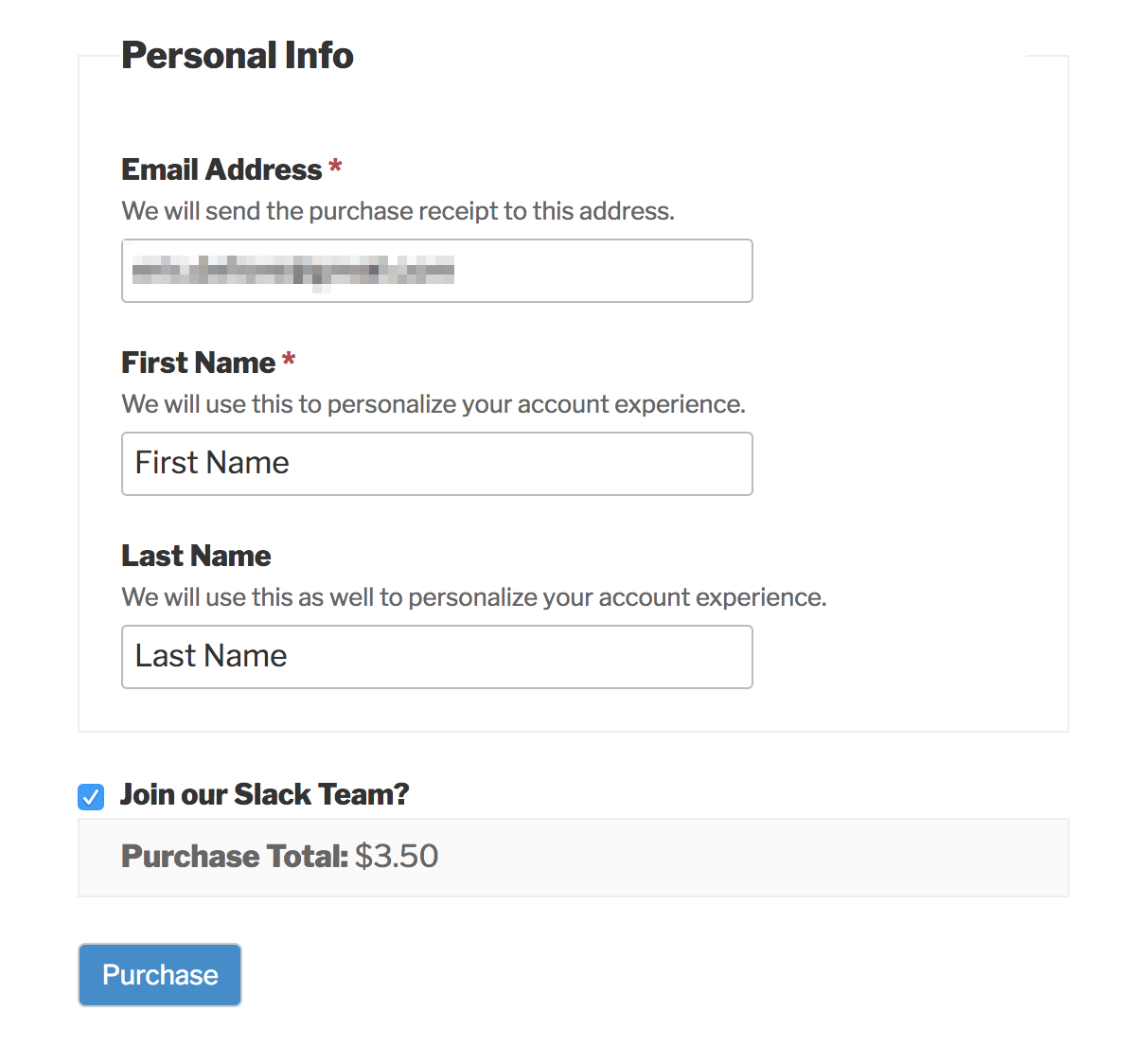This screenshot has height=1064, width=1132.
Task: Click the blurred email text in the field
Action: (292, 271)
